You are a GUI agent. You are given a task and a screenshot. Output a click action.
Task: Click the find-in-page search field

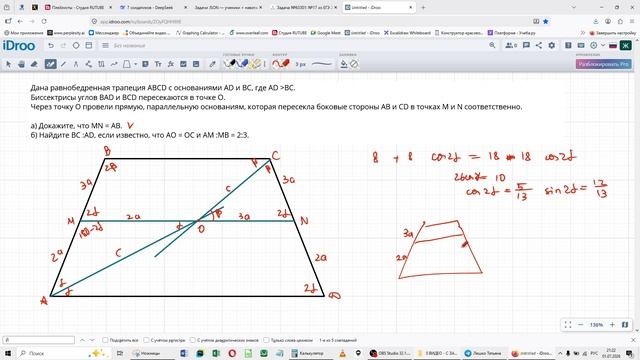(x=39, y=340)
